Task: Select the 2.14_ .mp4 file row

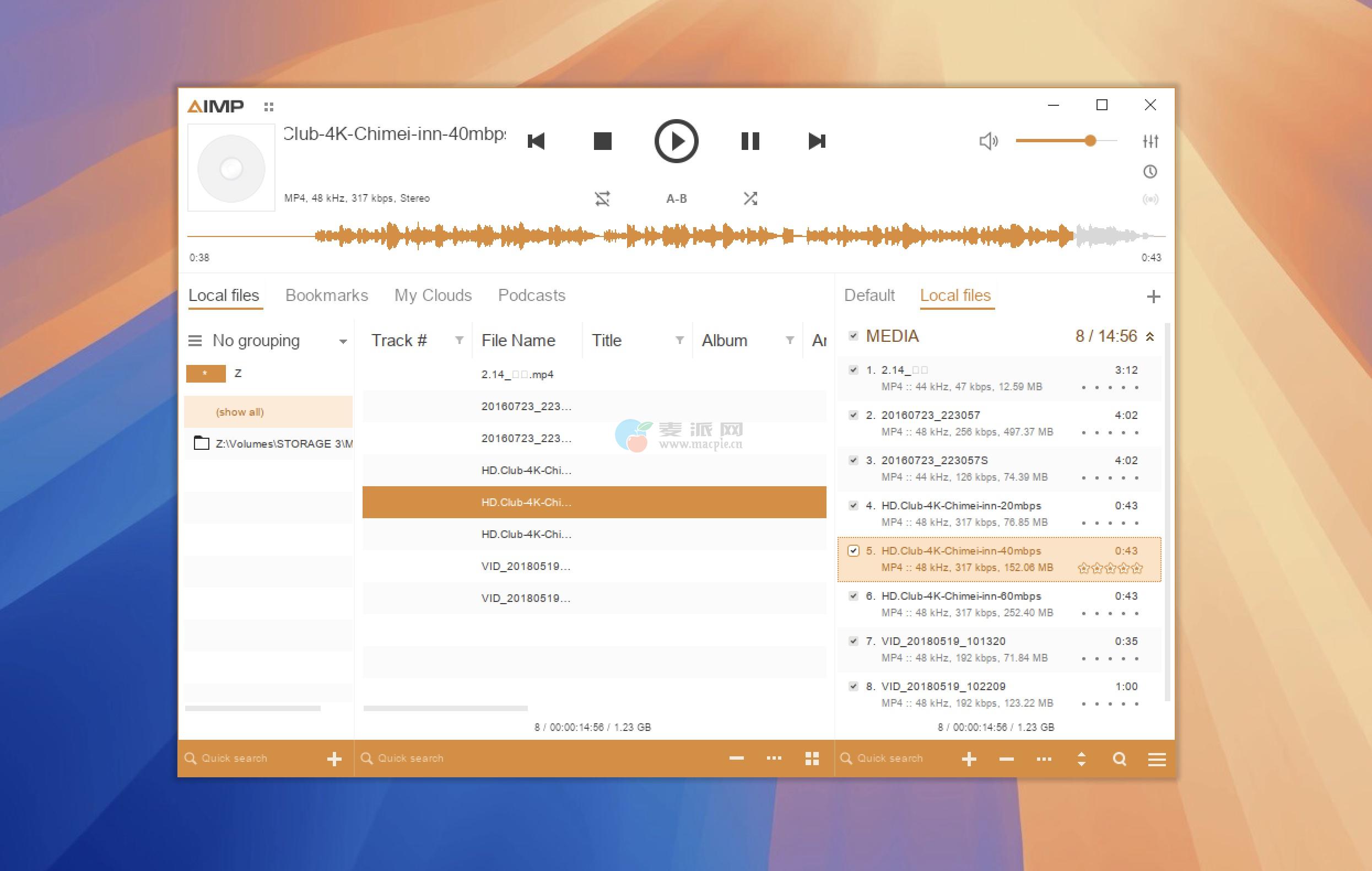Action: pos(595,374)
